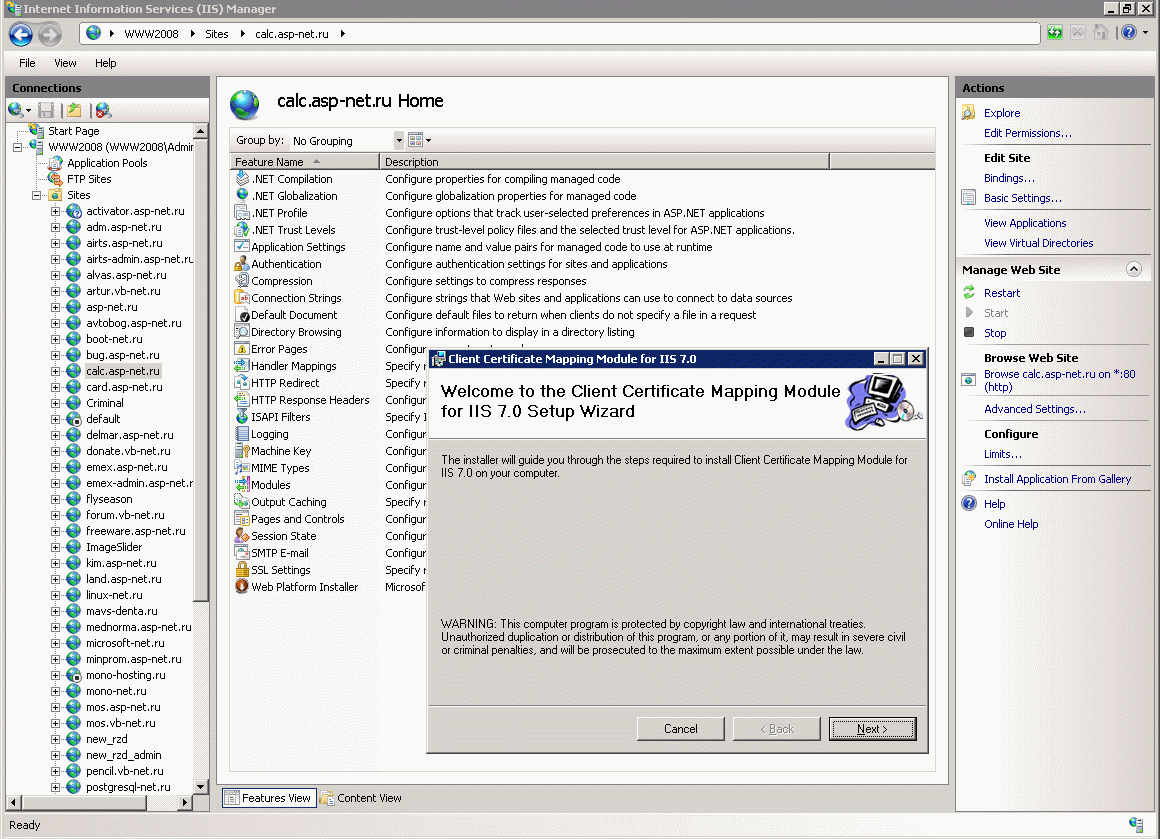The width and height of the screenshot is (1160, 839).
Task: Expand the postgresql-net.ru site node
Action: point(55,787)
